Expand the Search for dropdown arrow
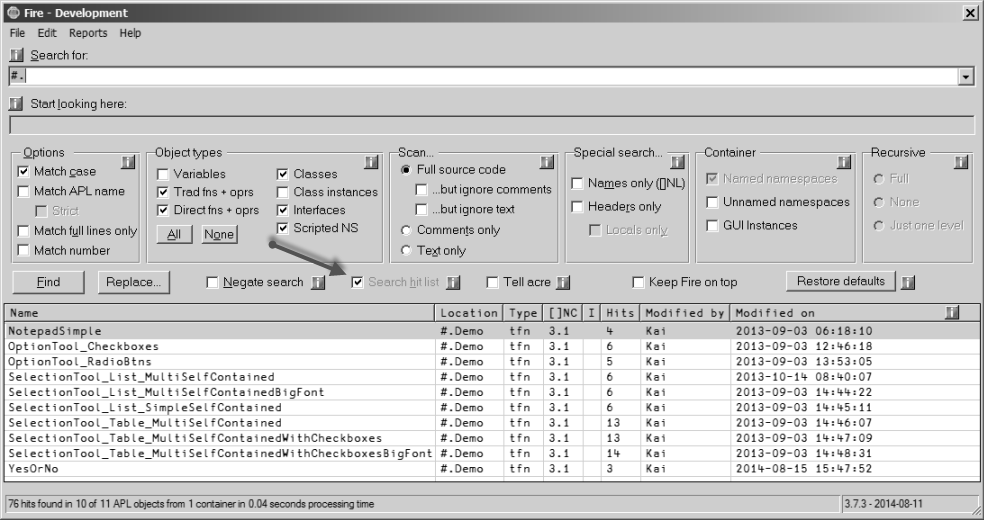The height and width of the screenshot is (520, 984). (966, 77)
